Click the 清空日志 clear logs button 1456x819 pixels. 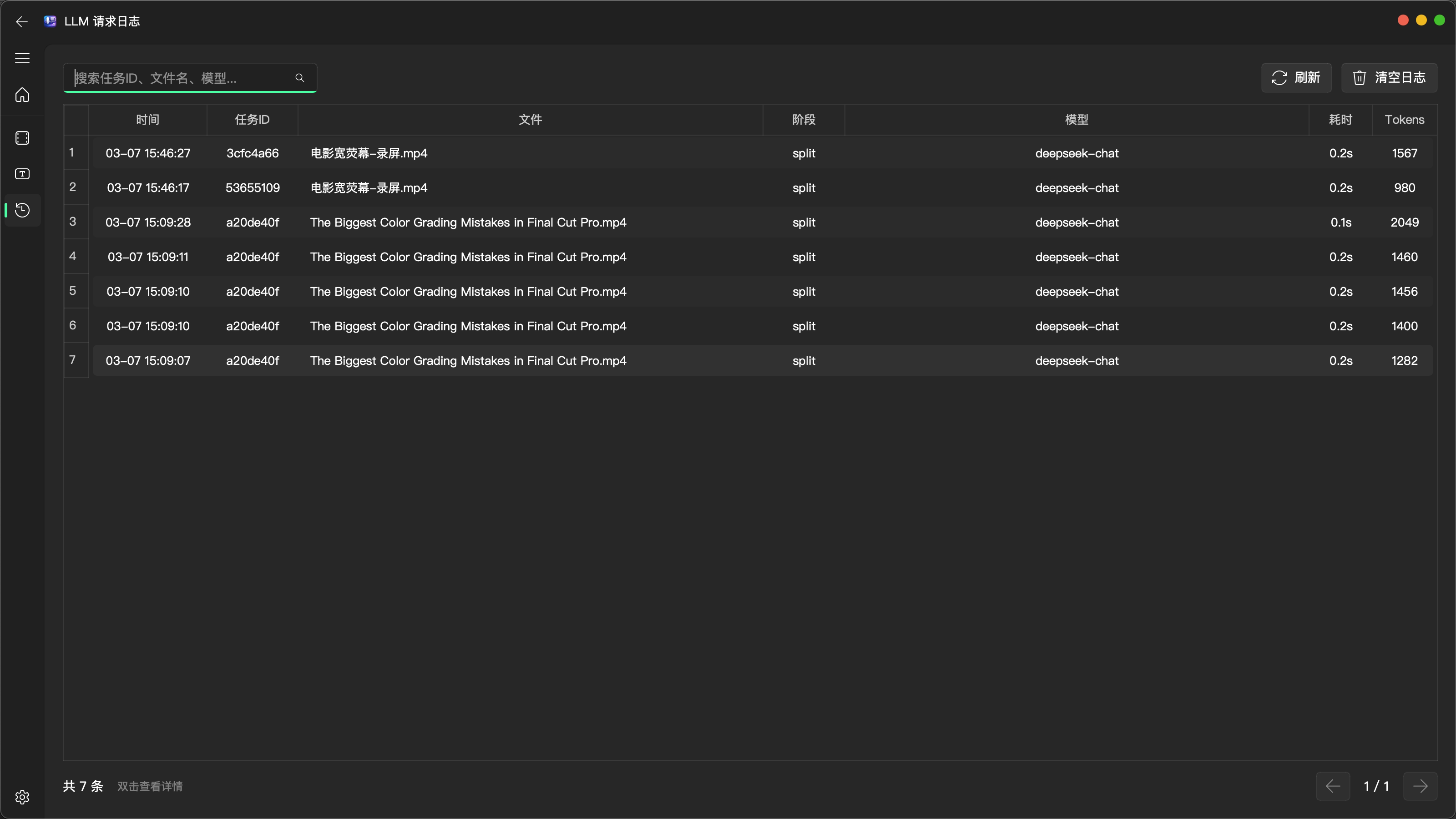point(1389,77)
